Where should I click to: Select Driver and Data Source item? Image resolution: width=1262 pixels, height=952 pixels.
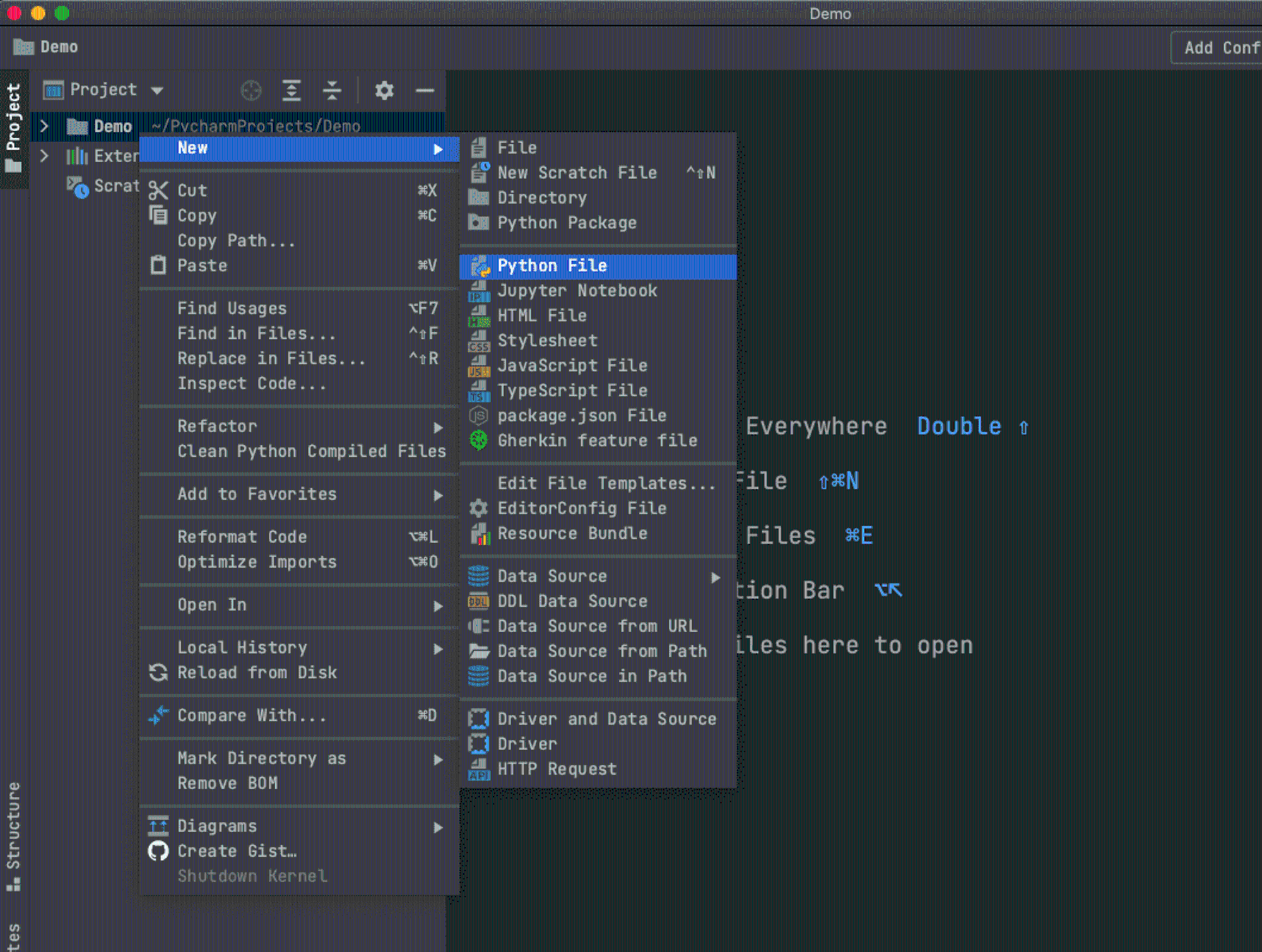coord(598,719)
